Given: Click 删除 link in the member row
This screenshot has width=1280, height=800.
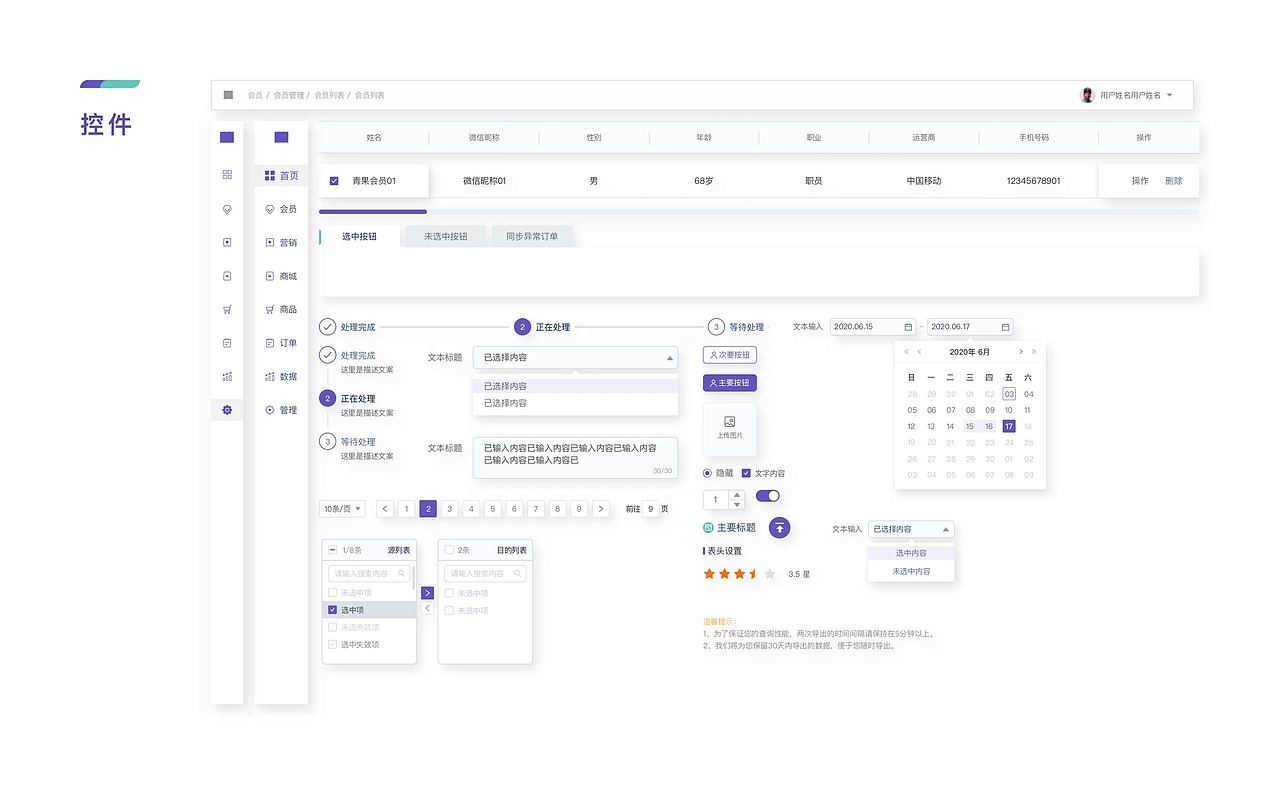Looking at the screenshot, I should 1173,181.
